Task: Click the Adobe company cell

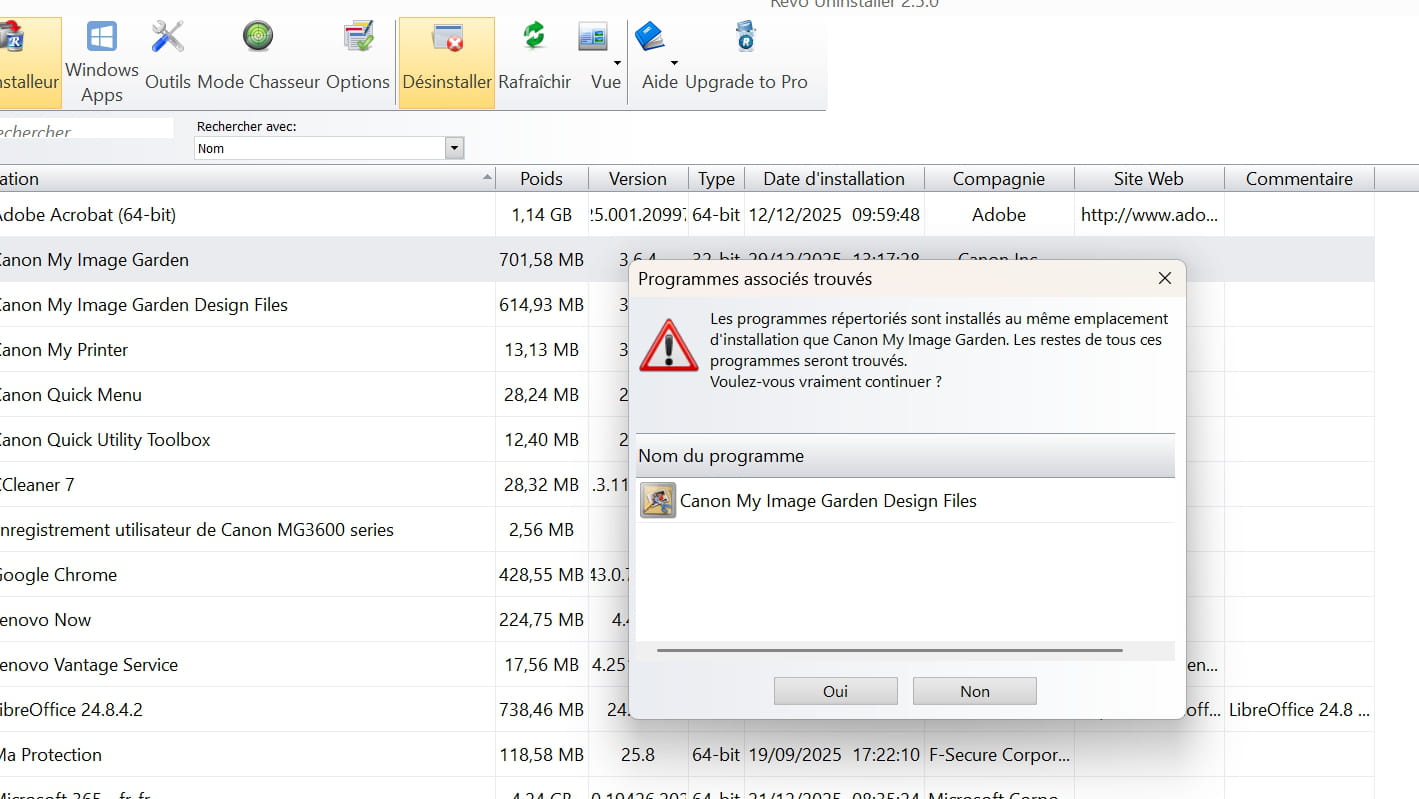Action: (999, 215)
